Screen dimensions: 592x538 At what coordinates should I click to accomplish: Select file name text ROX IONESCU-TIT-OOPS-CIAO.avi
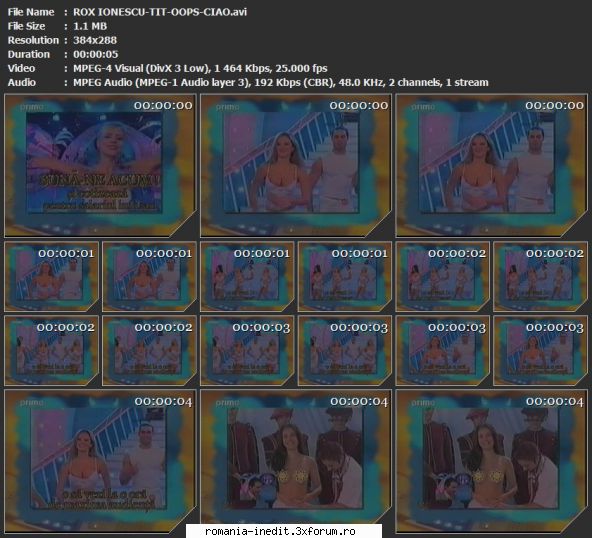[160, 12]
